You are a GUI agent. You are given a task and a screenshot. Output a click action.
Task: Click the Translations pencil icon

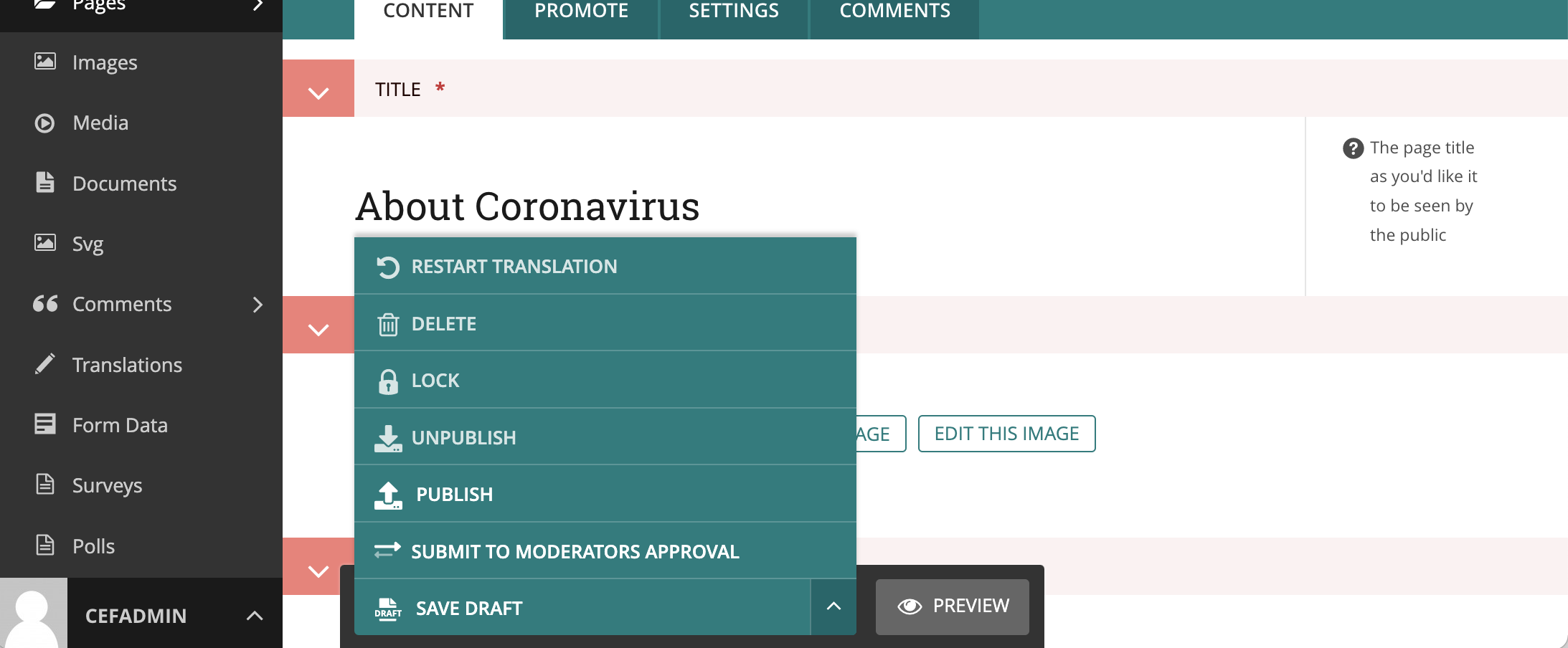pos(44,364)
